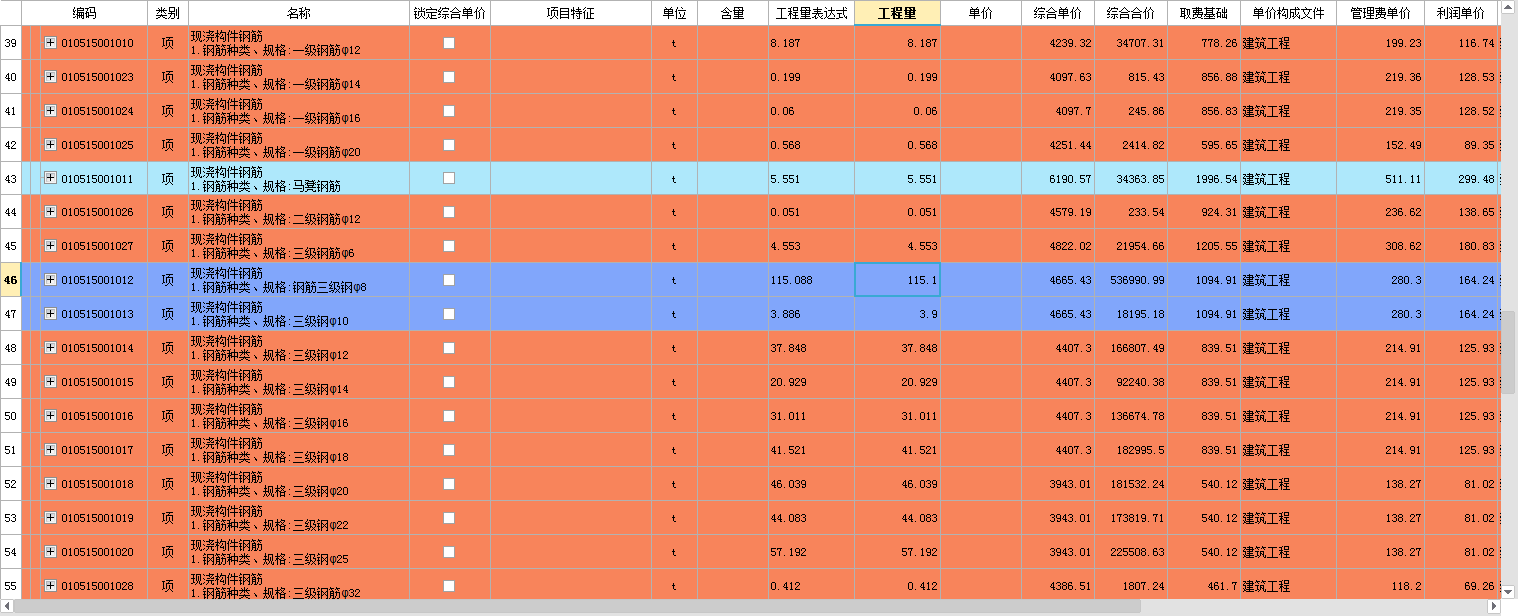
Task: Click the 编码 column header
Action: coord(85,13)
